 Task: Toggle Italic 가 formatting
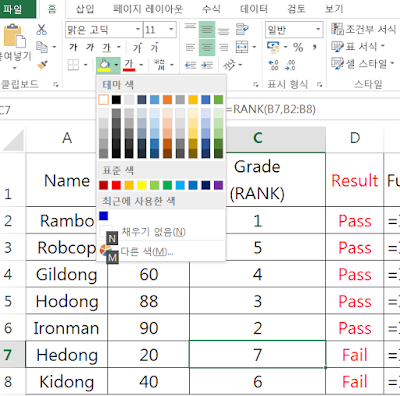click(90, 47)
